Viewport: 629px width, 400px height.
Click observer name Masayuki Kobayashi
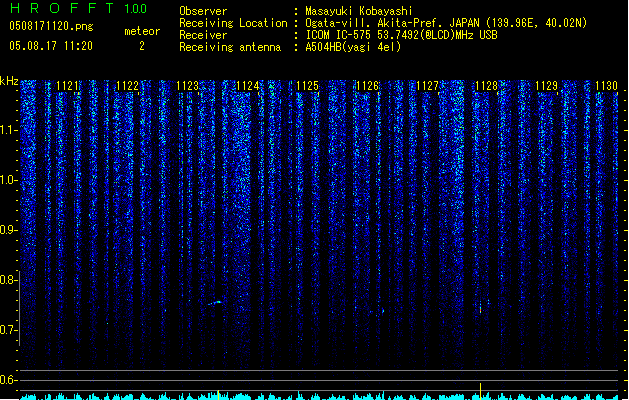point(359,11)
